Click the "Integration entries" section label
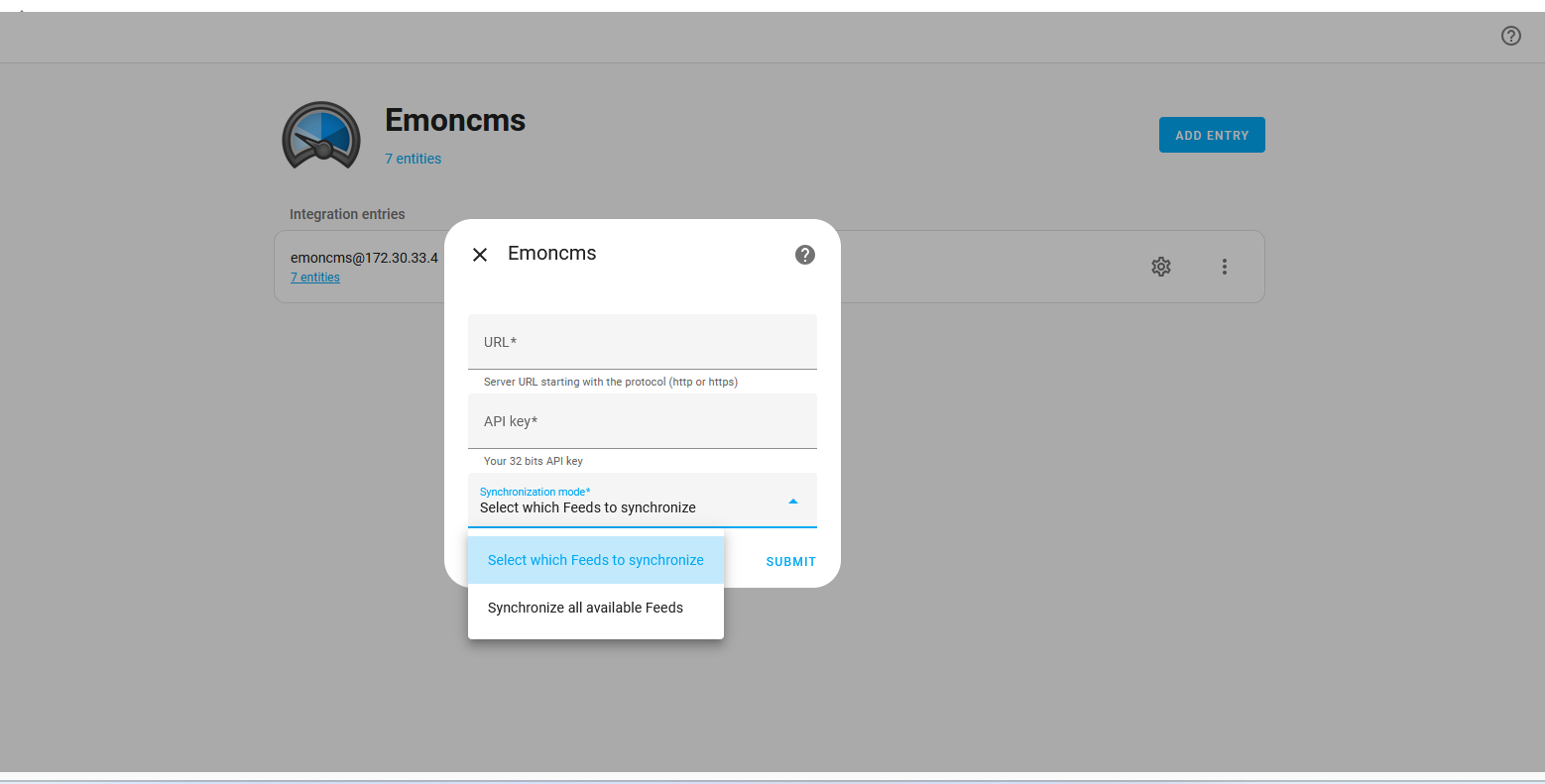This screenshot has width=1545, height=784. click(x=347, y=214)
